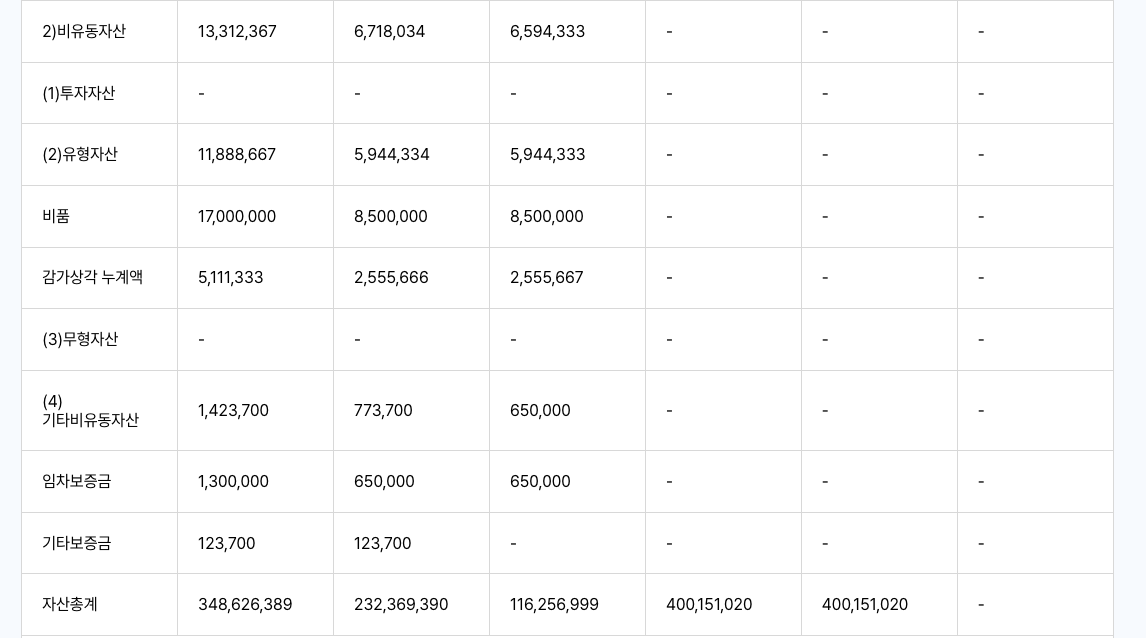Click the 11,888,667 value cell
Screen dimensions: 1146x638
[x=237, y=155]
